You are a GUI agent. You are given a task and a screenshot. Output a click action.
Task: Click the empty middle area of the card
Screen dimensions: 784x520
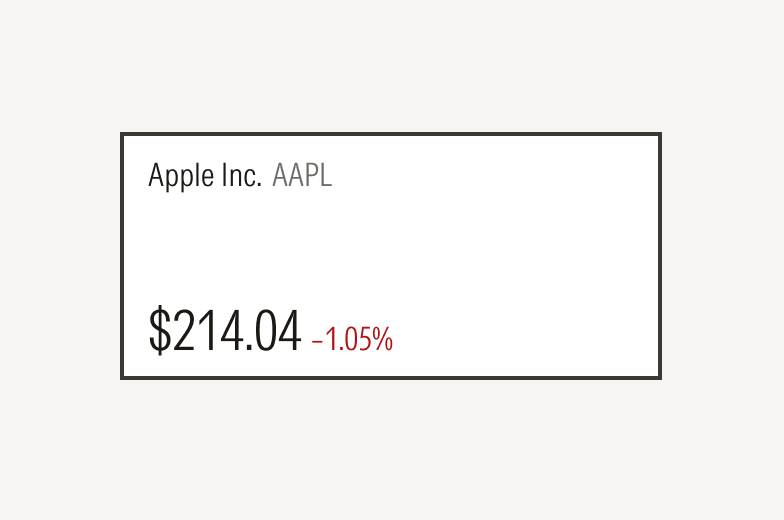tap(390, 250)
